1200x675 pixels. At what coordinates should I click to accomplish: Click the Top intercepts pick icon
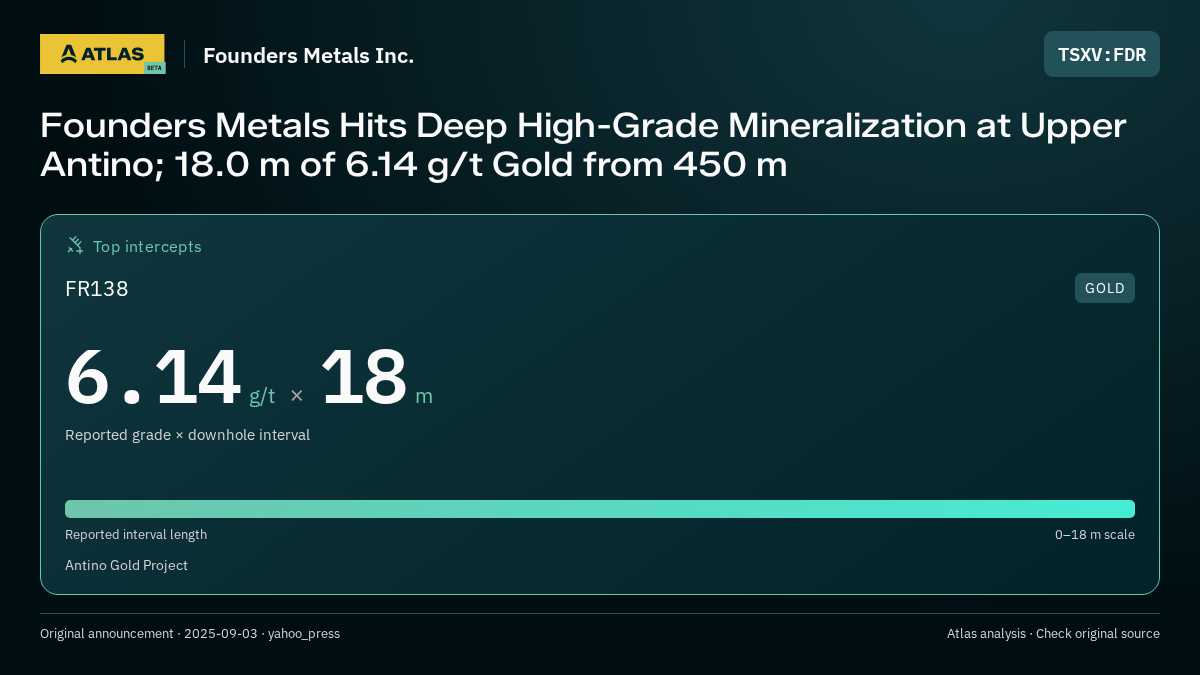pos(75,245)
